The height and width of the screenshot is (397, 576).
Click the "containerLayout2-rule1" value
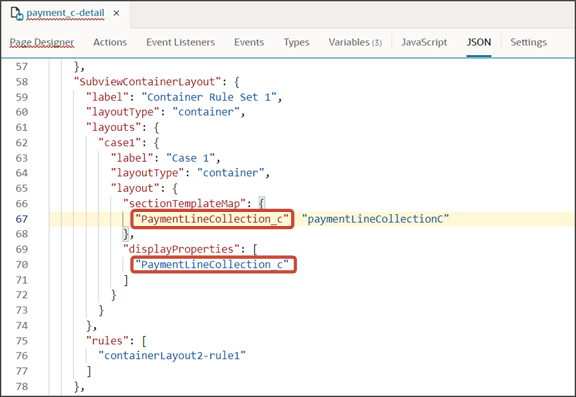pyautogui.click(x=172, y=356)
